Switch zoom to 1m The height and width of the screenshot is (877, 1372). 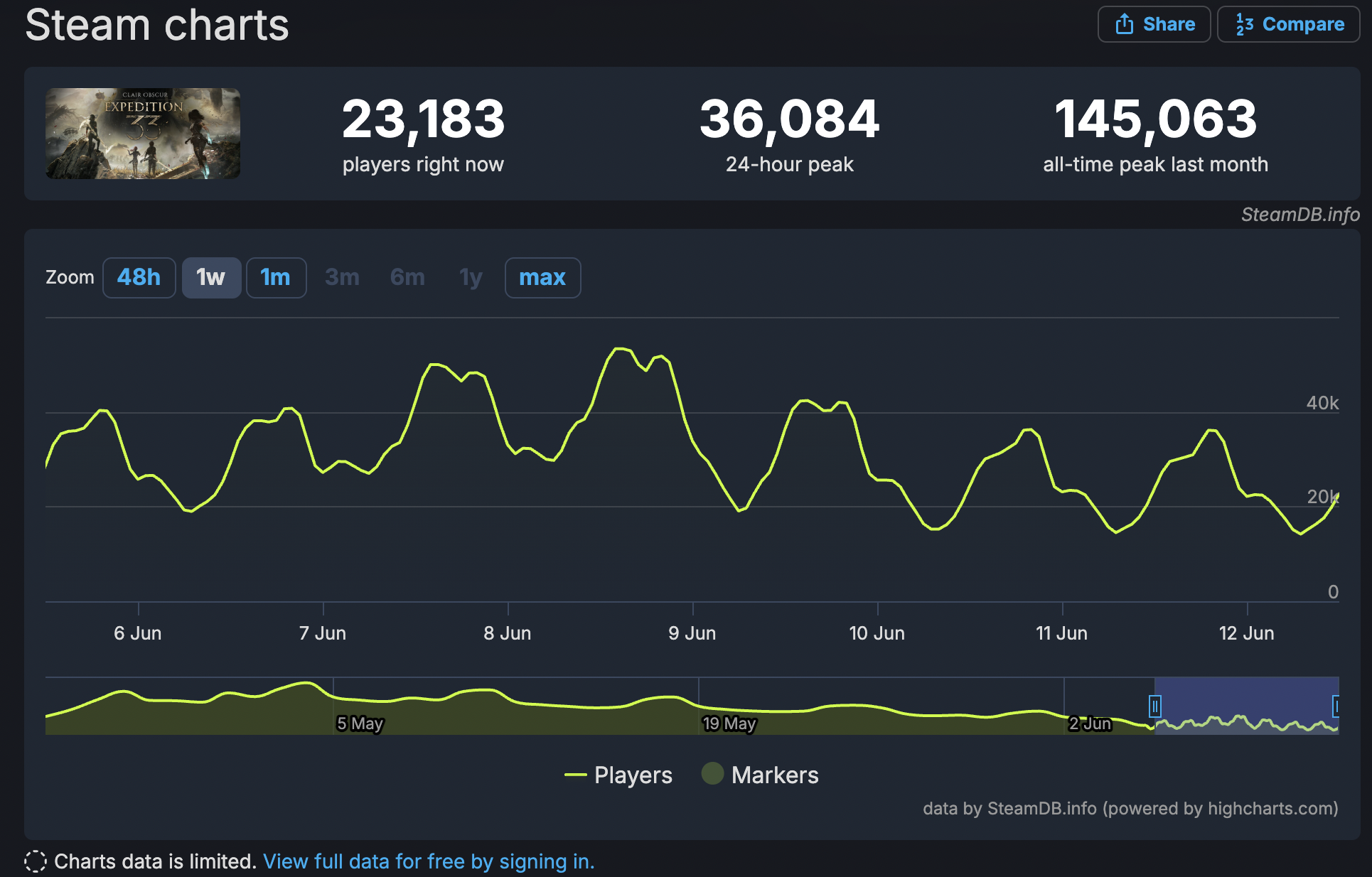pyautogui.click(x=276, y=277)
